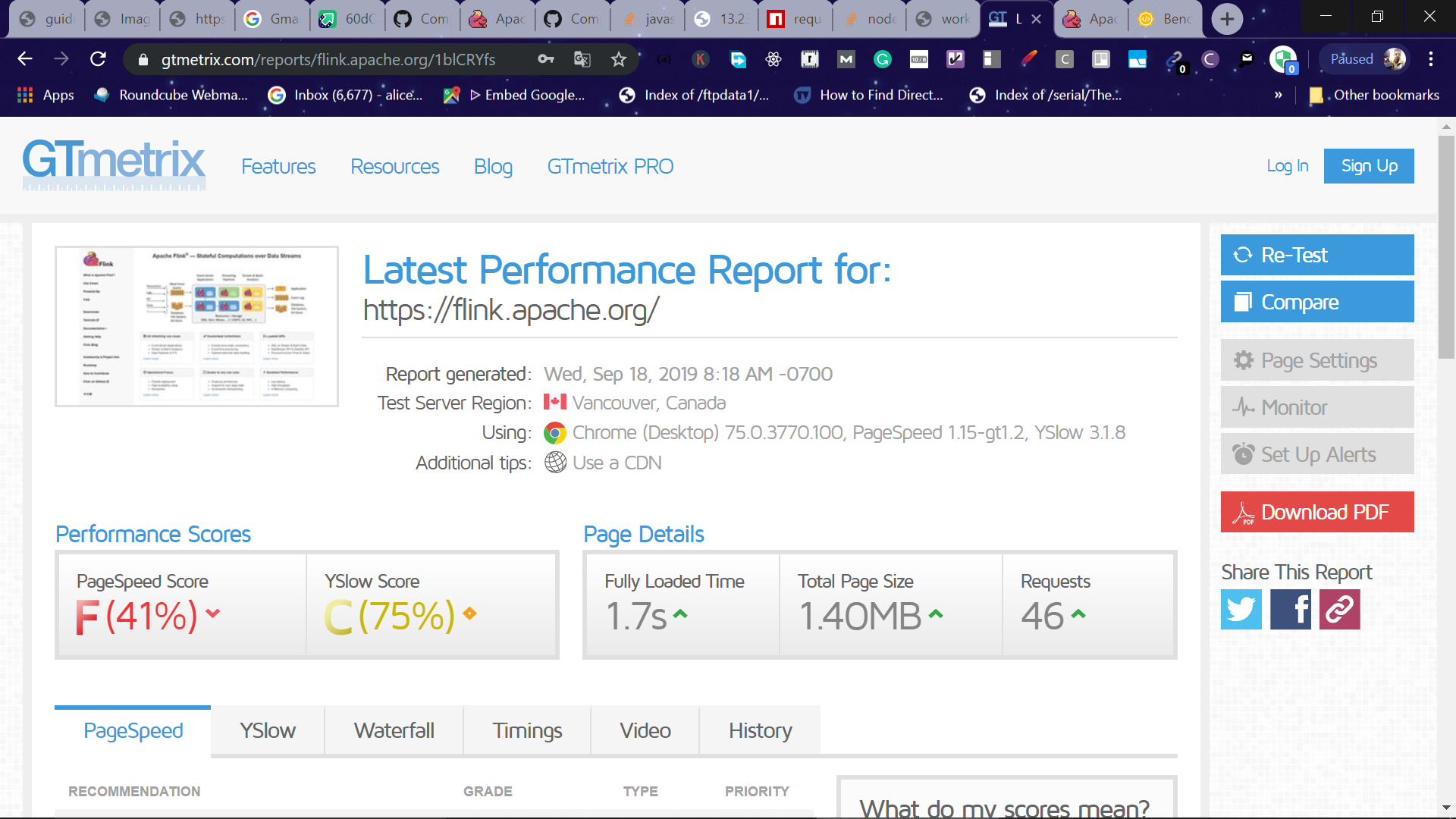Image resolution: width=1456 pixels, height=819 pixels.
Task: Open GTmetrix PRO link
Action: (610, 166)
